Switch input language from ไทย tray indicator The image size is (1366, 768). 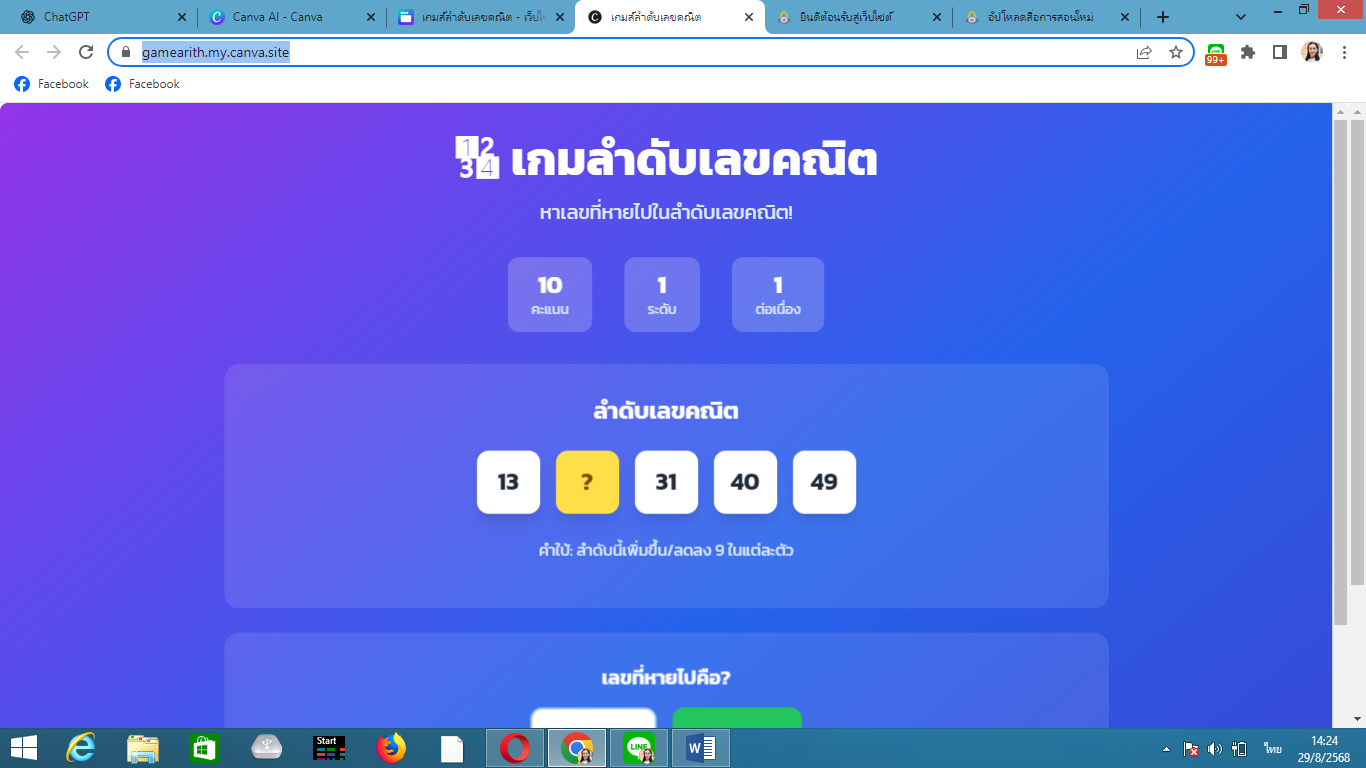coord(1273,746)
